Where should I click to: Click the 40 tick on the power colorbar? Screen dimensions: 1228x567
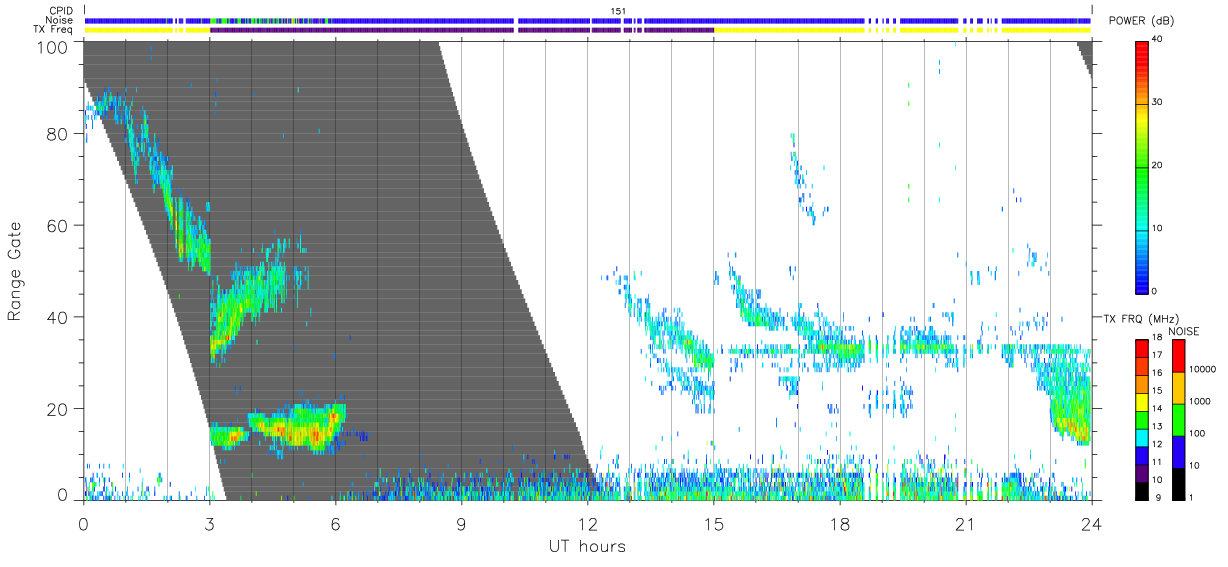1158,40
